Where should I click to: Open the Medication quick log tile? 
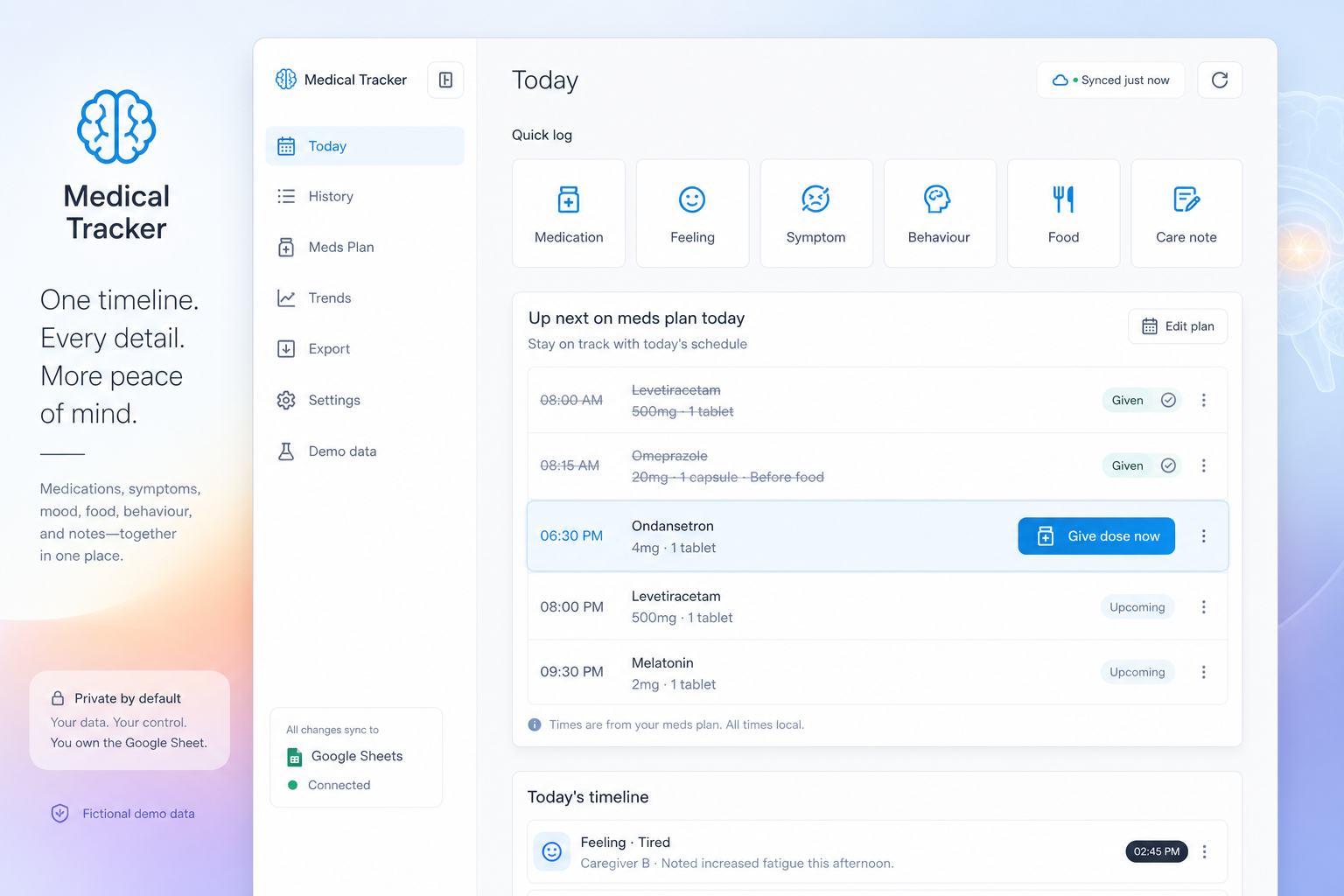(x=569, y=213)
